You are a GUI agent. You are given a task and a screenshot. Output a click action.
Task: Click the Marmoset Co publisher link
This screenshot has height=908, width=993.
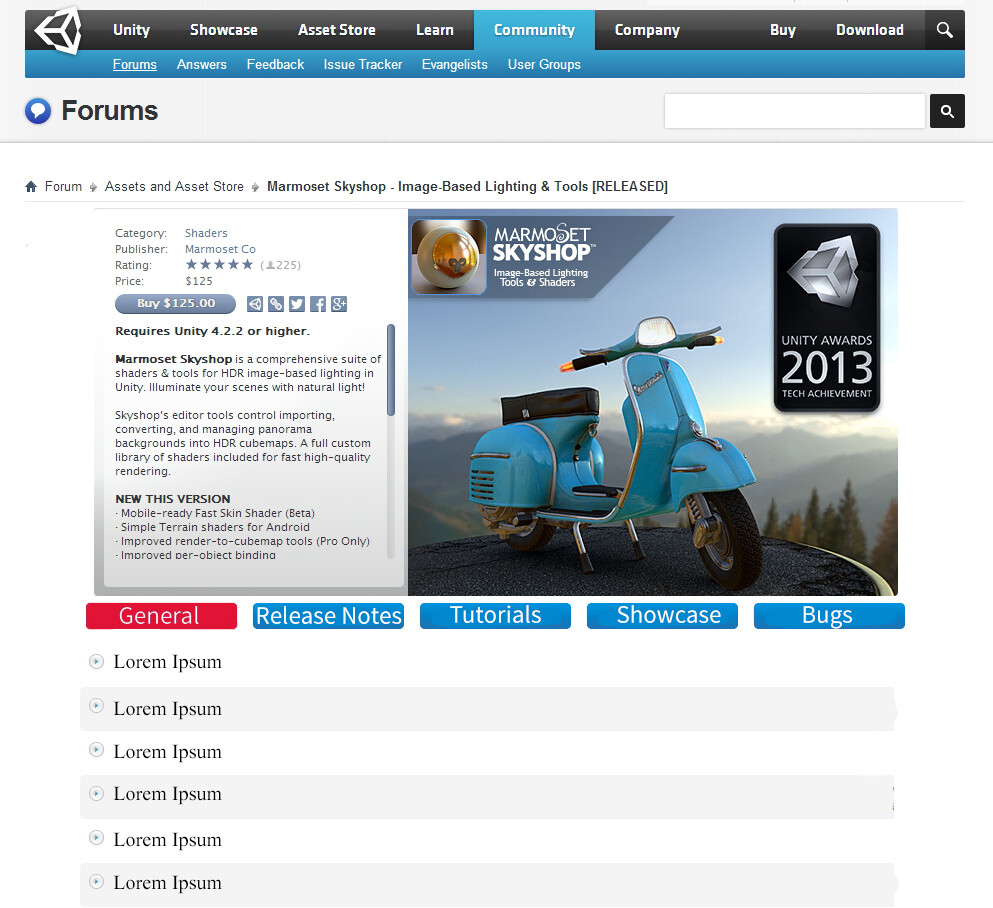(220, 249)
